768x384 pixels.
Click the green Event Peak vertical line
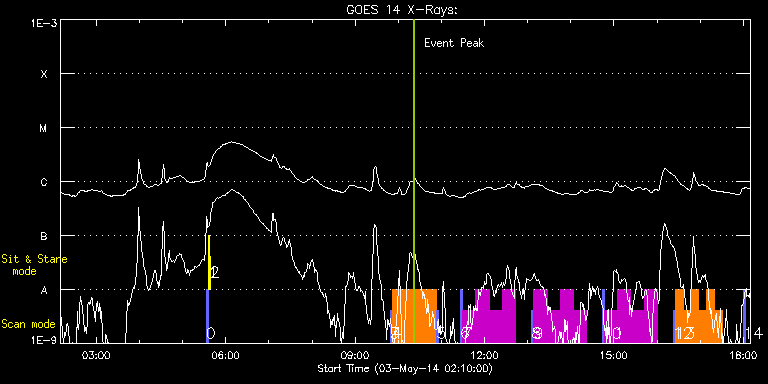(414, 181)
